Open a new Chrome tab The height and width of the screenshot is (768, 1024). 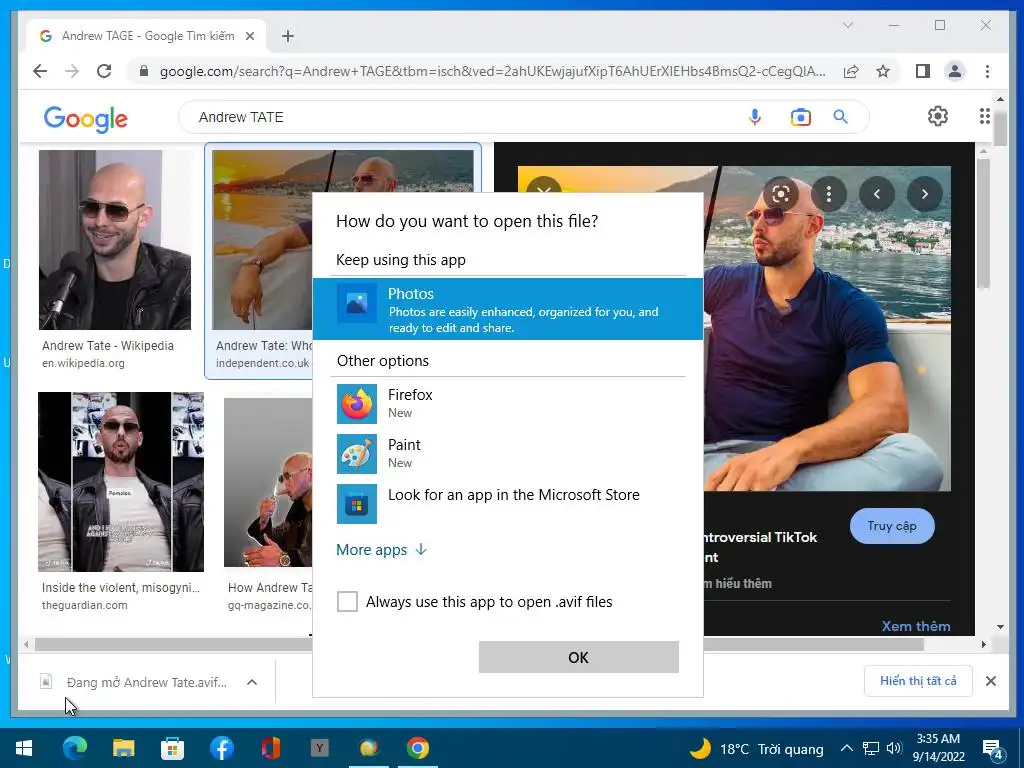point(288,36)
